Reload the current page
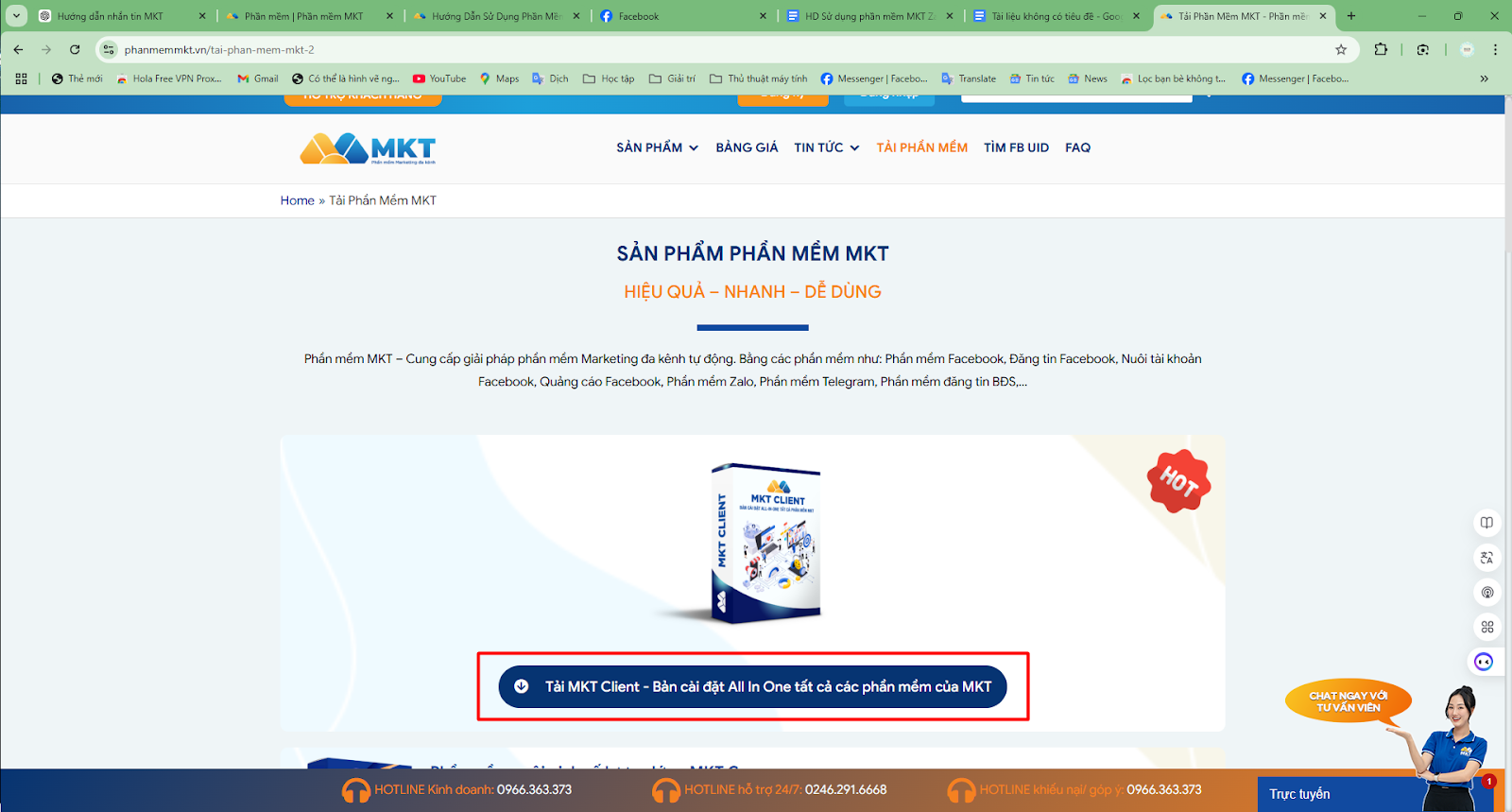Screen dimensions: 1512x812 pyautogui.click(x=75, y=49)
